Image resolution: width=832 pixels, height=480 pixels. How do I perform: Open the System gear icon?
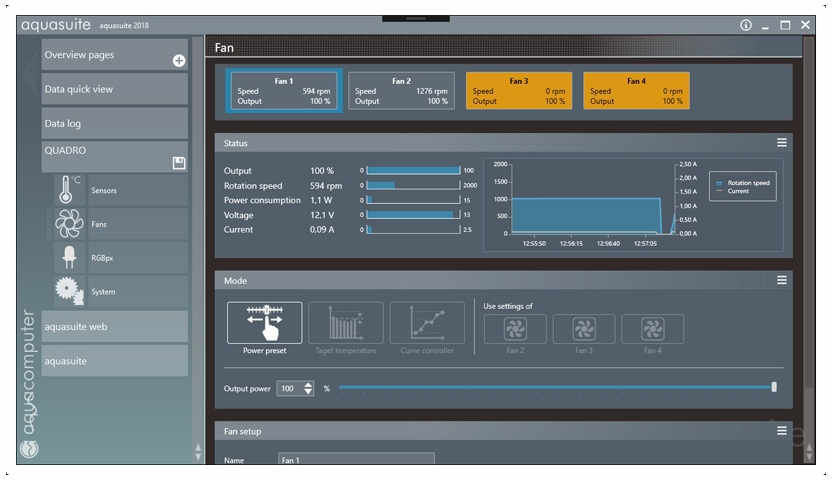pos(69,291)
